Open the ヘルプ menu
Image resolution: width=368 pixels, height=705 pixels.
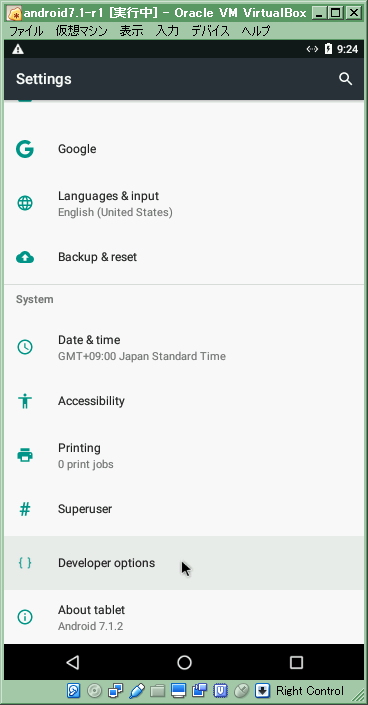pos(256,31)
